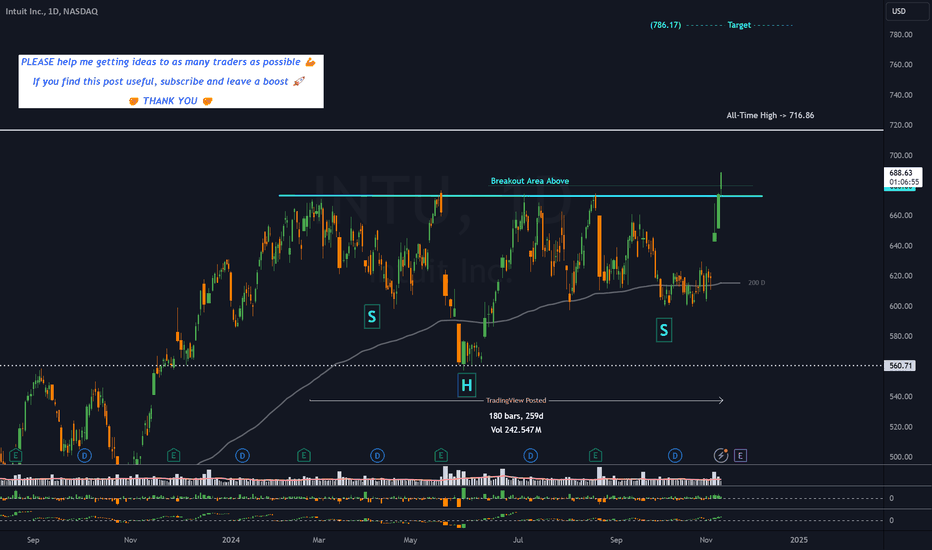The image size is (932, 550).
Task: Click the 500.00 price axis label
Action: coord(900,457)
